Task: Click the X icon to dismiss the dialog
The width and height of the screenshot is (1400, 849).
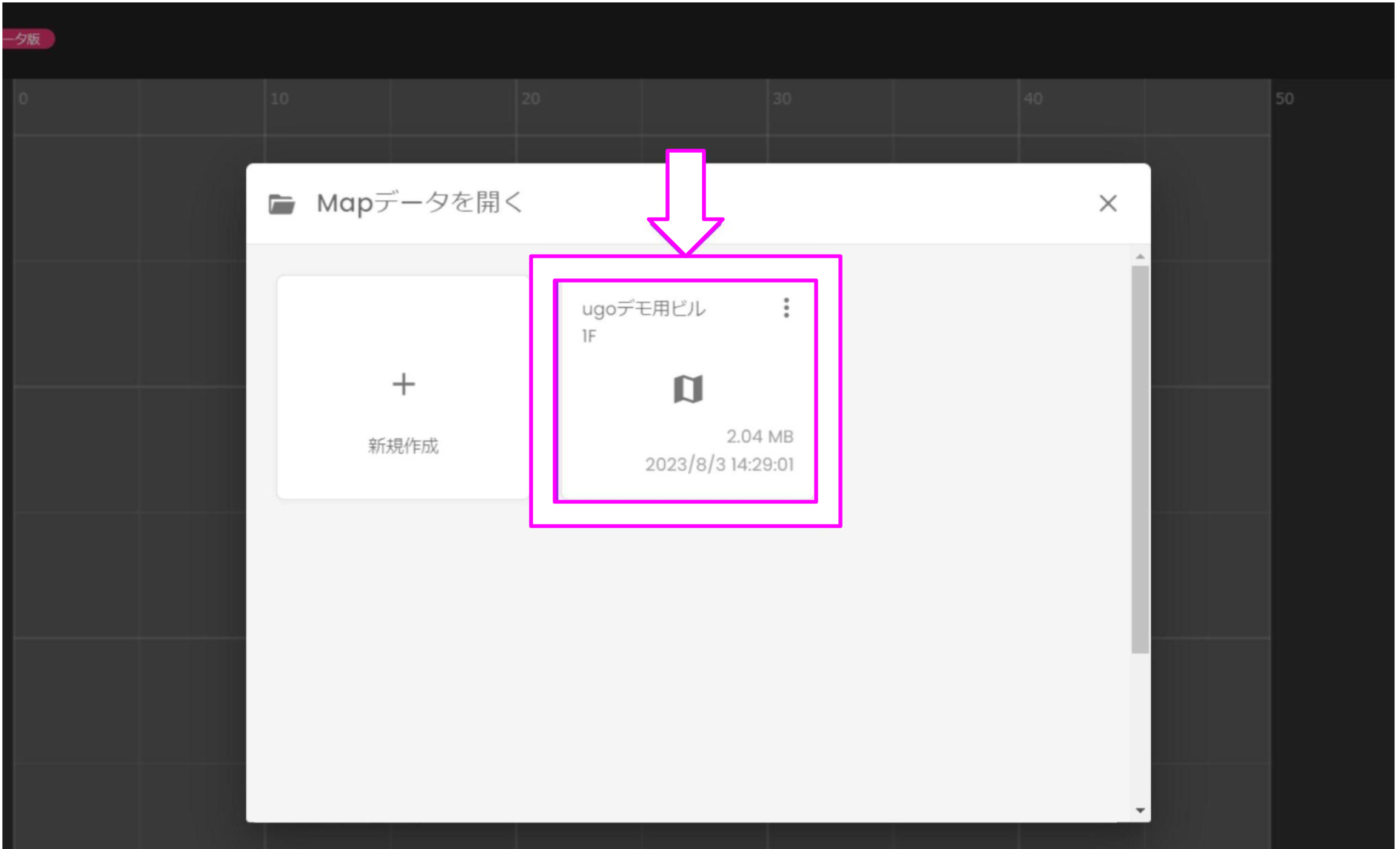Action: point(1108,204)
